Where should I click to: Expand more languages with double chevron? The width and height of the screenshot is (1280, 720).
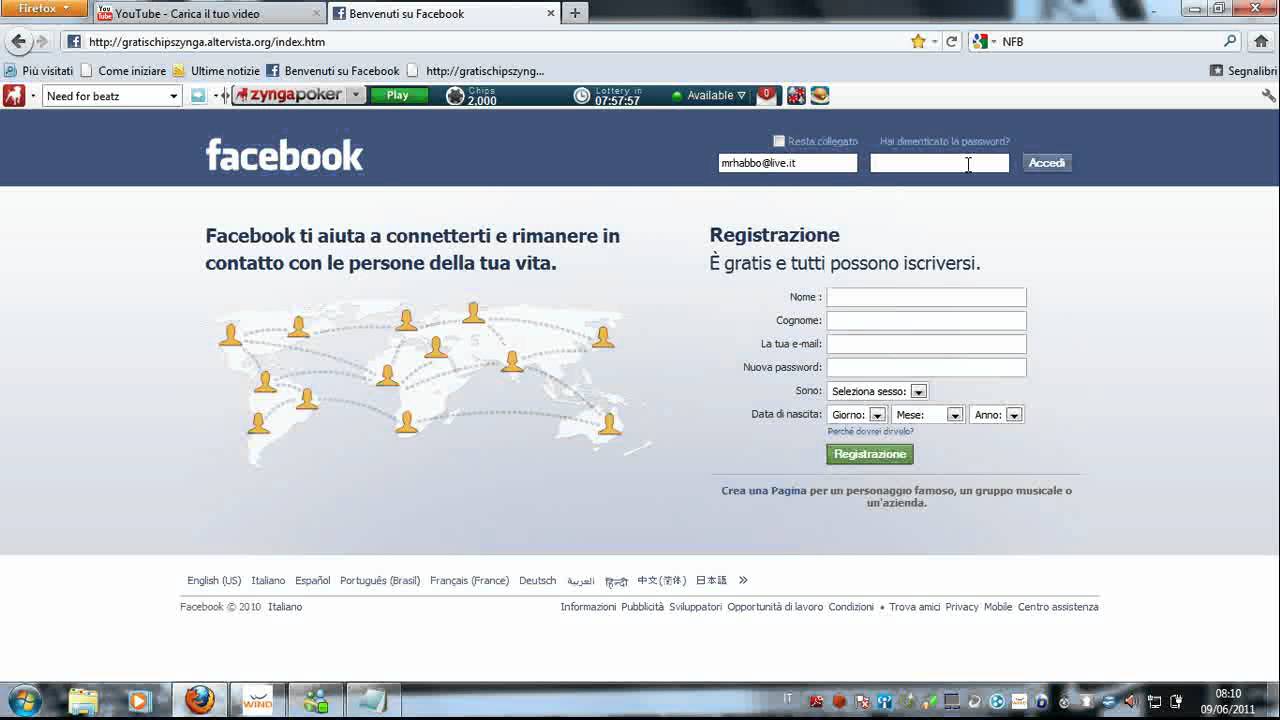pos(743,580)
